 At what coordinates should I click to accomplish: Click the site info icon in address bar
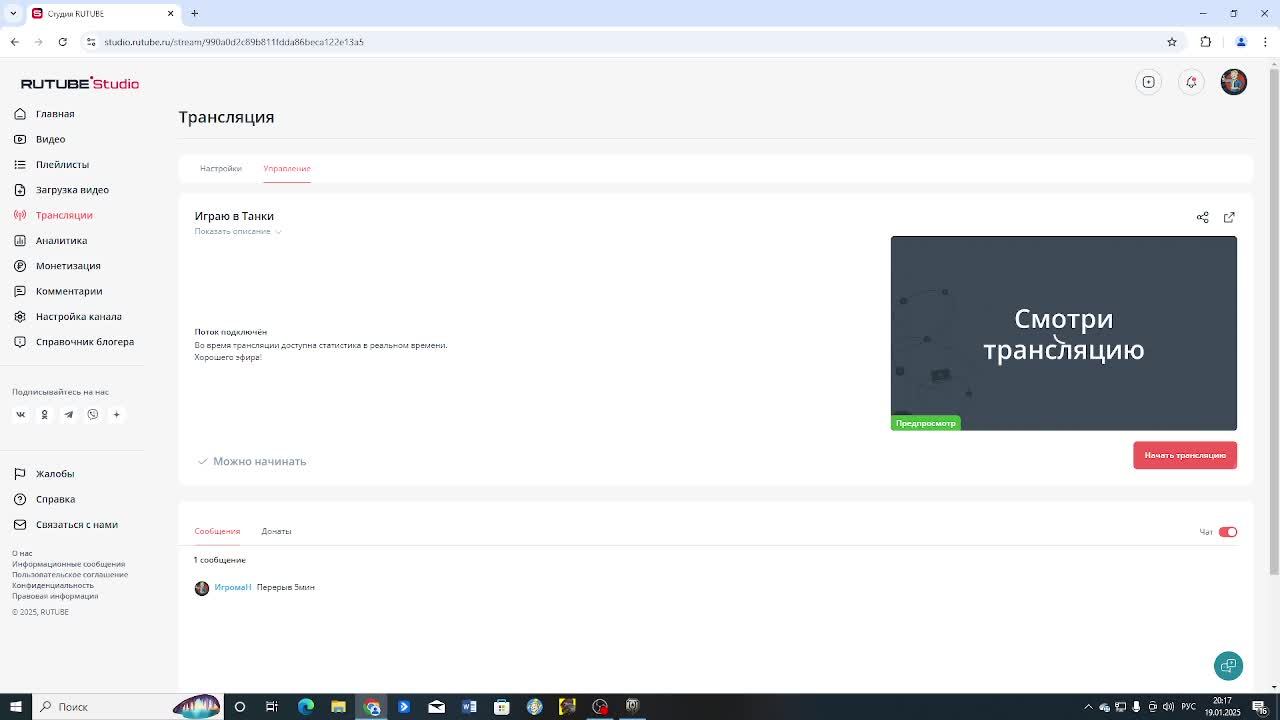pos(90,42)
